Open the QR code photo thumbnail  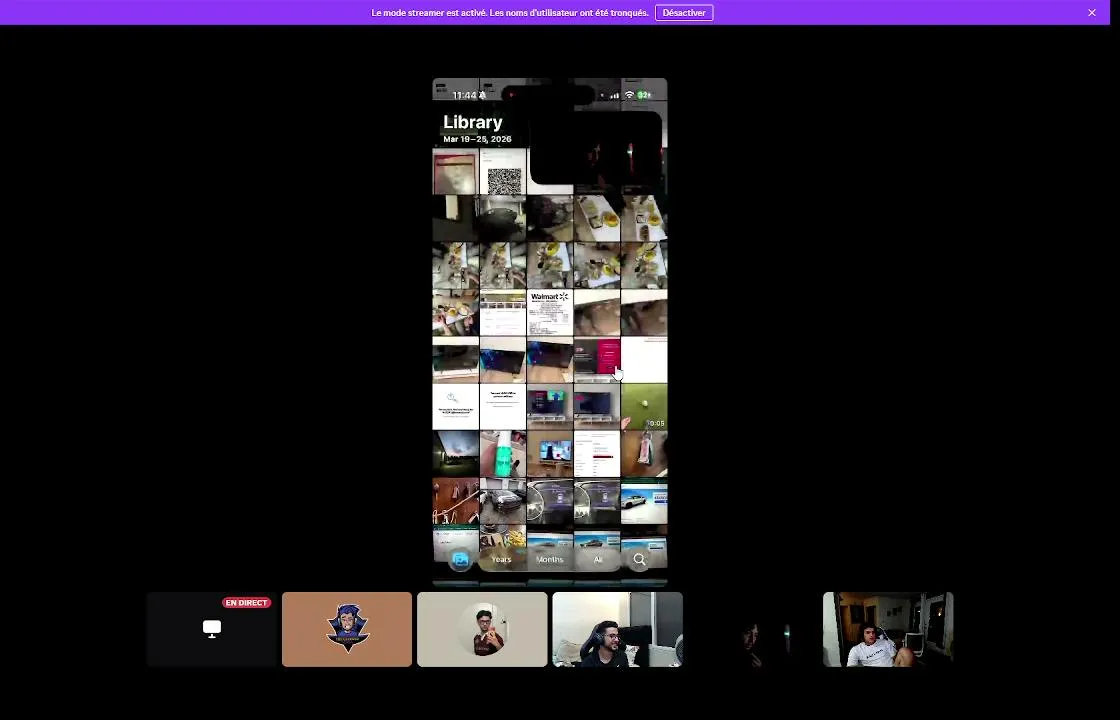click(503, 171)
